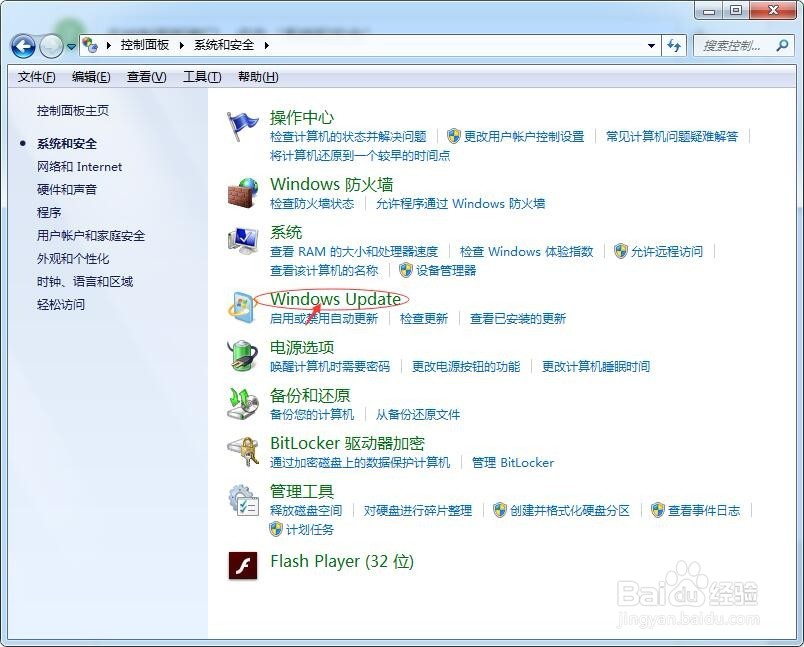Click the BitLocker drive keys icon
The height and width of the screenshot is (647, 804).
[x=243, y=451]
